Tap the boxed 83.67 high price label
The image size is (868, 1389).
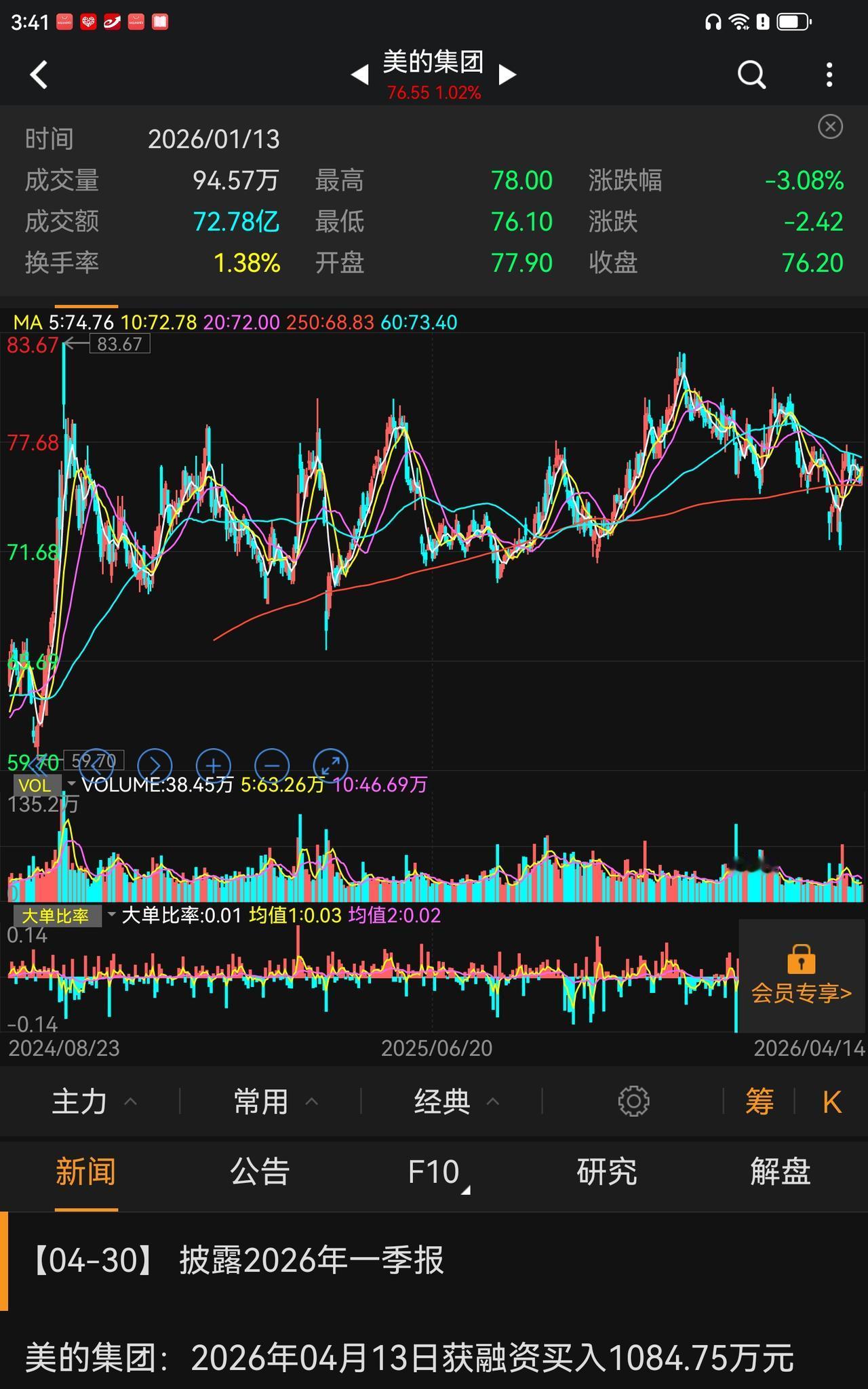119,345
